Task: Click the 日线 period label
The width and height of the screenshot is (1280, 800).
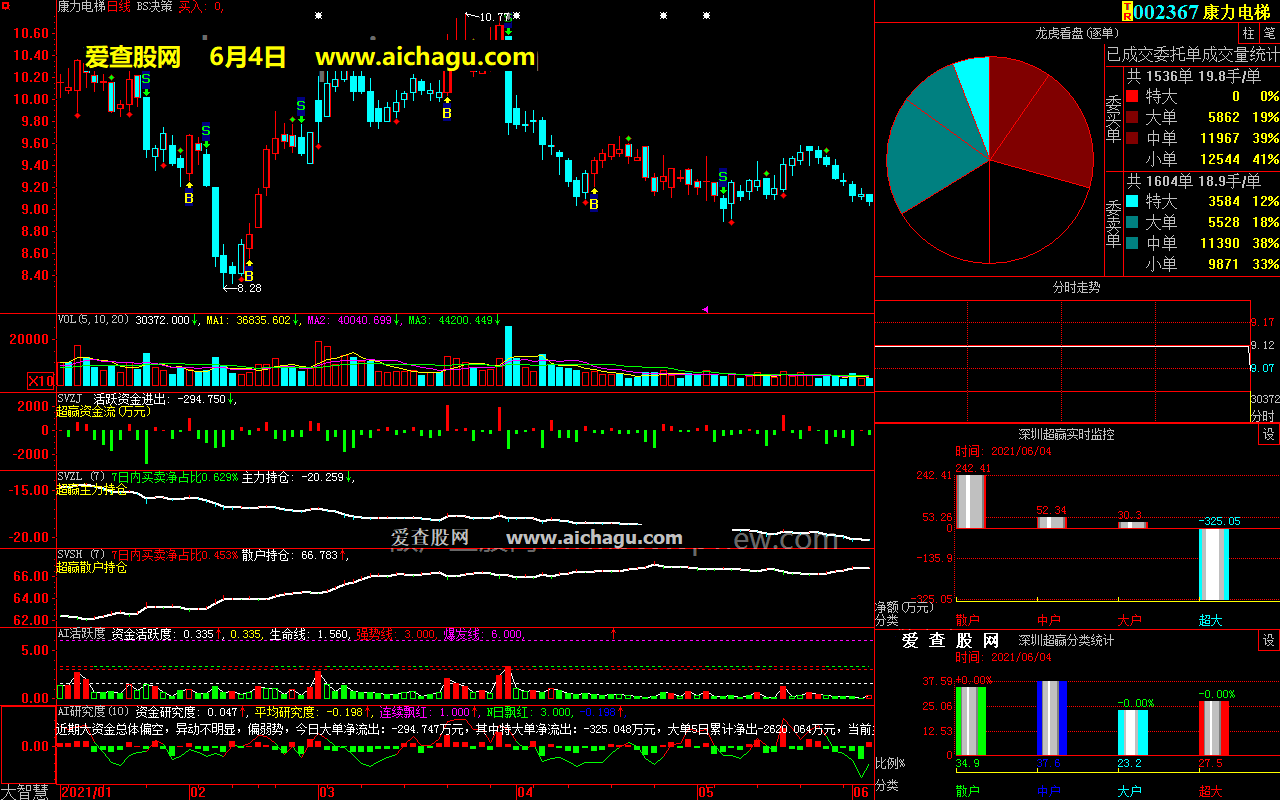Action: click(x=121, y=6)
